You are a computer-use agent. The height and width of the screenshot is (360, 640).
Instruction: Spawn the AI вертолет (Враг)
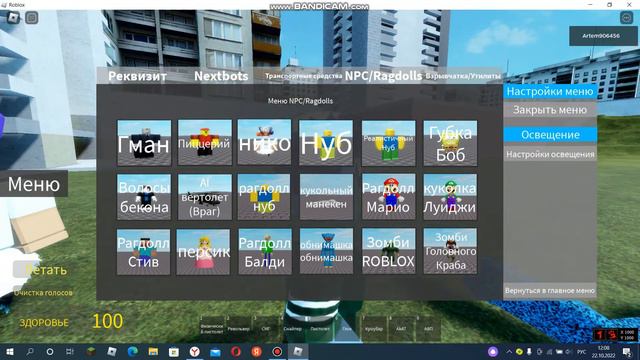click(205, 197)
